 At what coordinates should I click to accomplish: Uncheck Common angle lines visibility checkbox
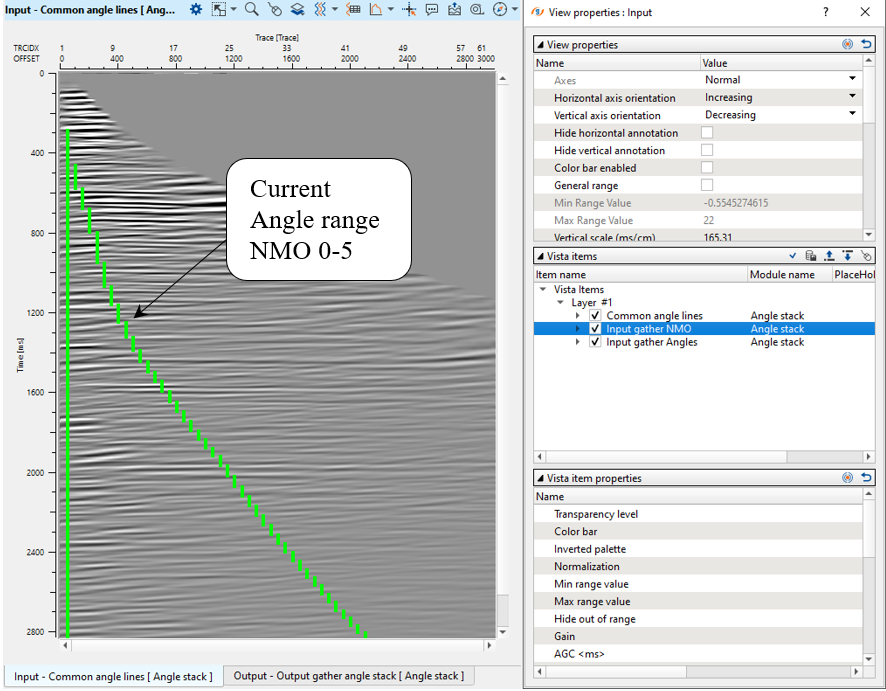[595, 316]
